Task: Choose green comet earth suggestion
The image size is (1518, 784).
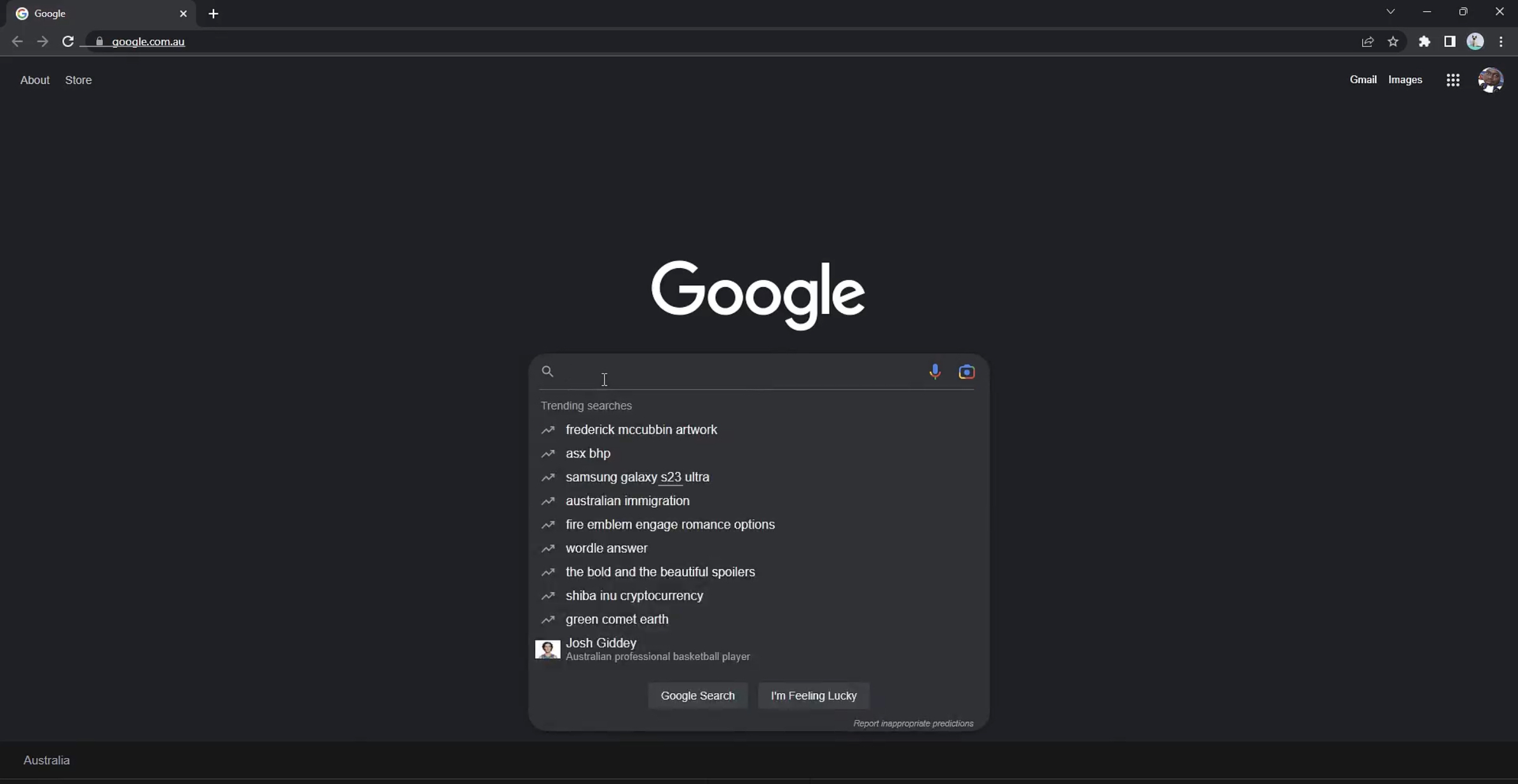Action: tap(758, 619)
